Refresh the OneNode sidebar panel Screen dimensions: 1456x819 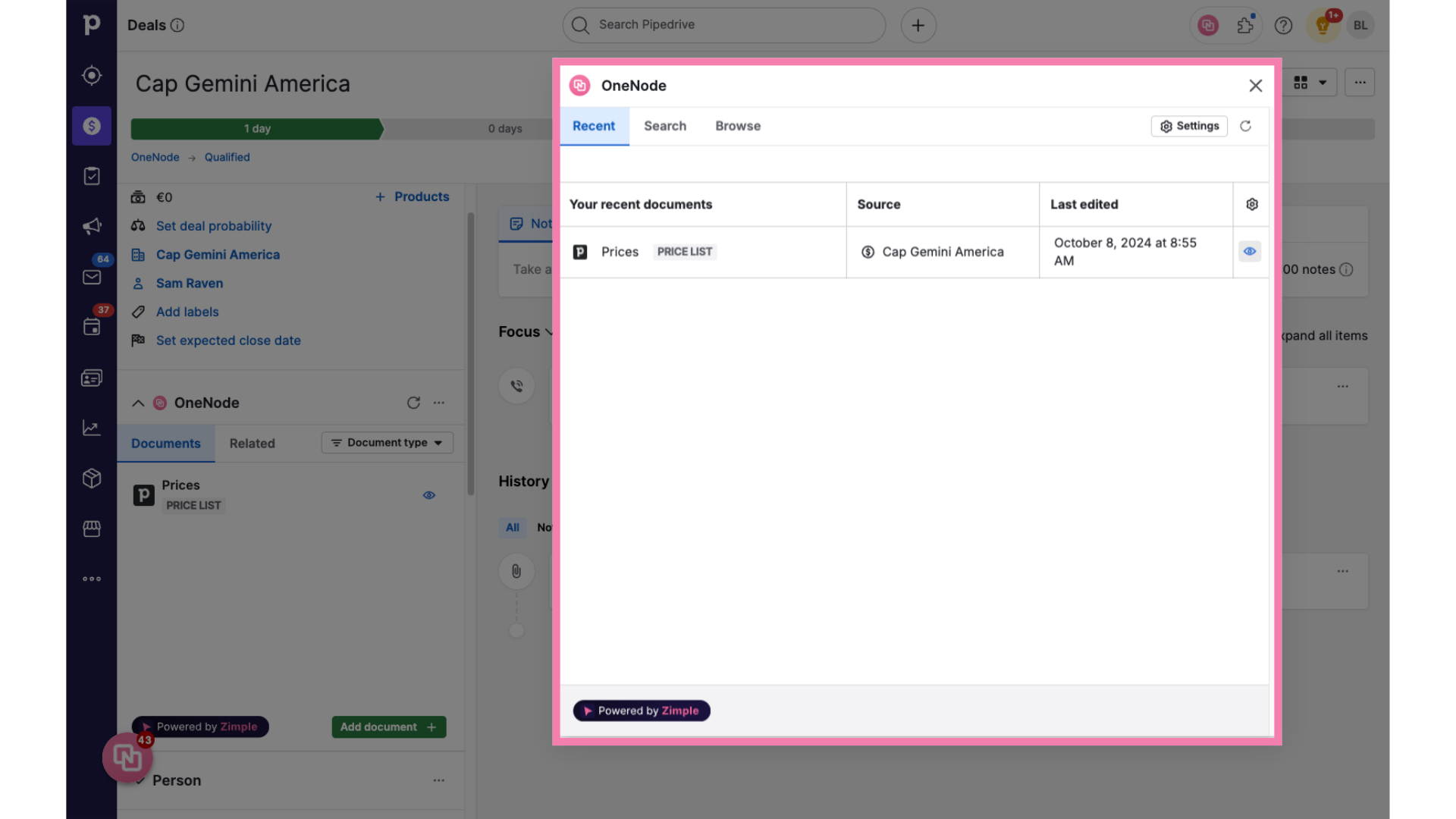coord(413,403)
